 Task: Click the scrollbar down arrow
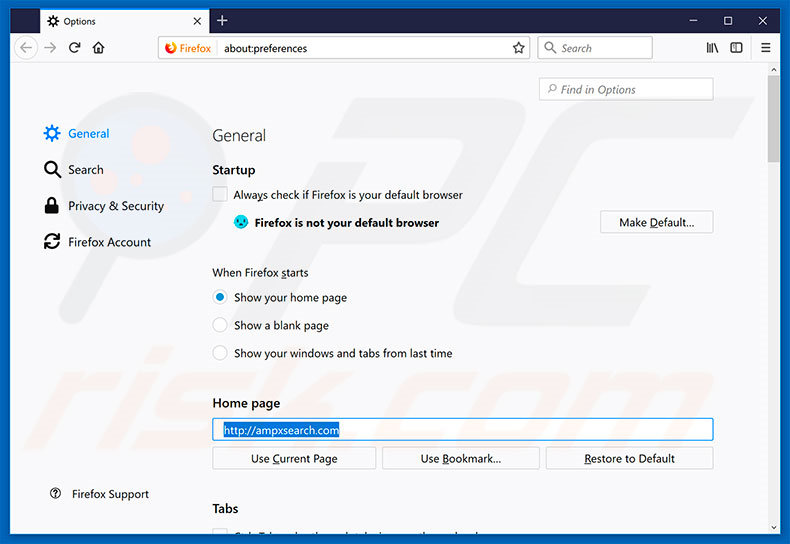click(x=773, y=528)
